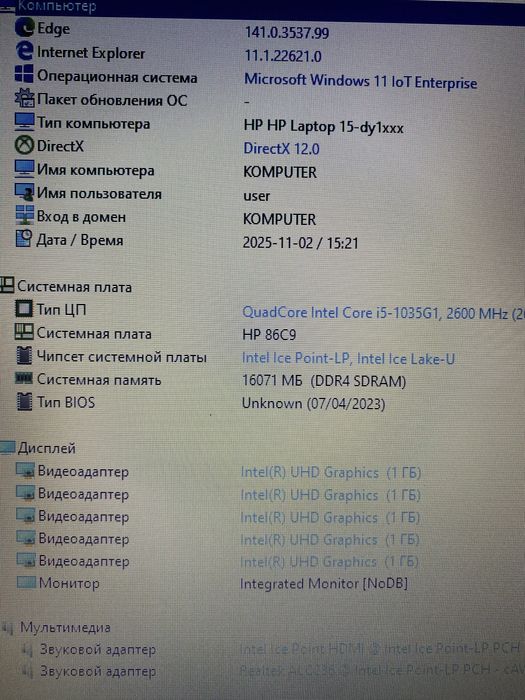This screenshot has width=525, height=700.
Task: Click the CPU chip icon beside Тип ЦП
Action: point(24,308)
